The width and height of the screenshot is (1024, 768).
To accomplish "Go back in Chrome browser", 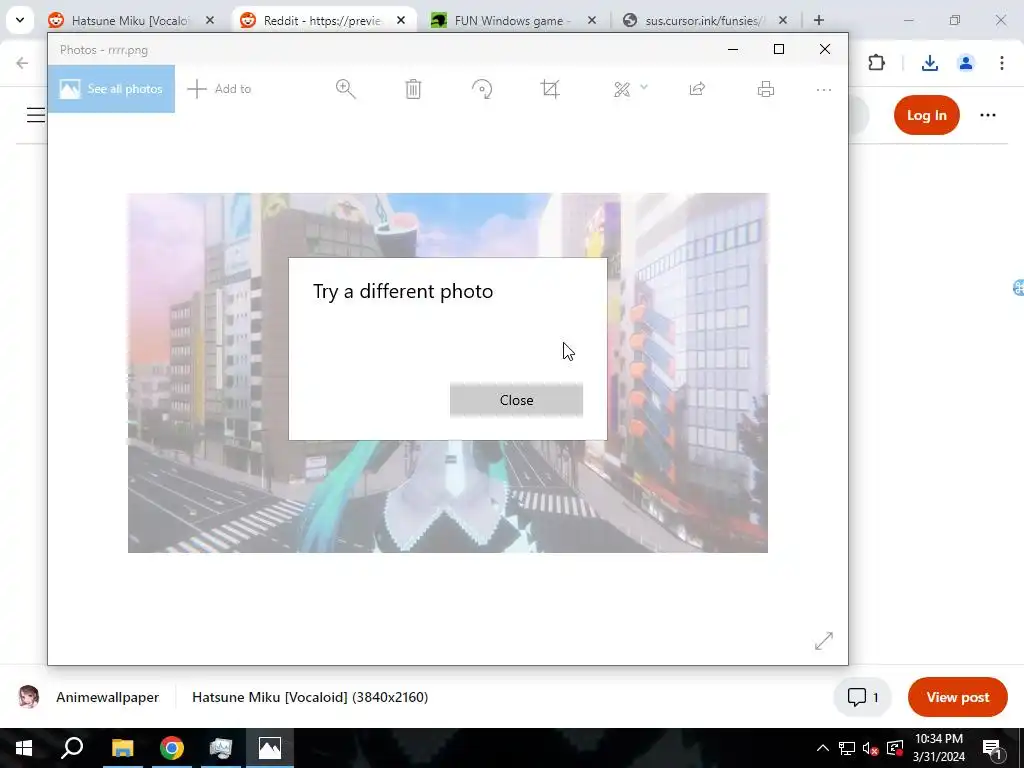I will tap(22, 63).
